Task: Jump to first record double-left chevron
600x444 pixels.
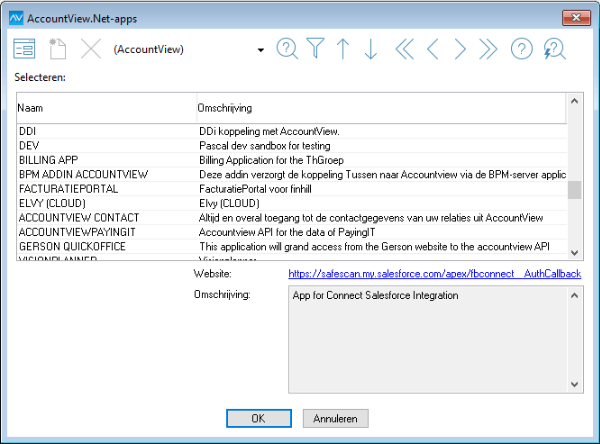Action: (404, 49)
